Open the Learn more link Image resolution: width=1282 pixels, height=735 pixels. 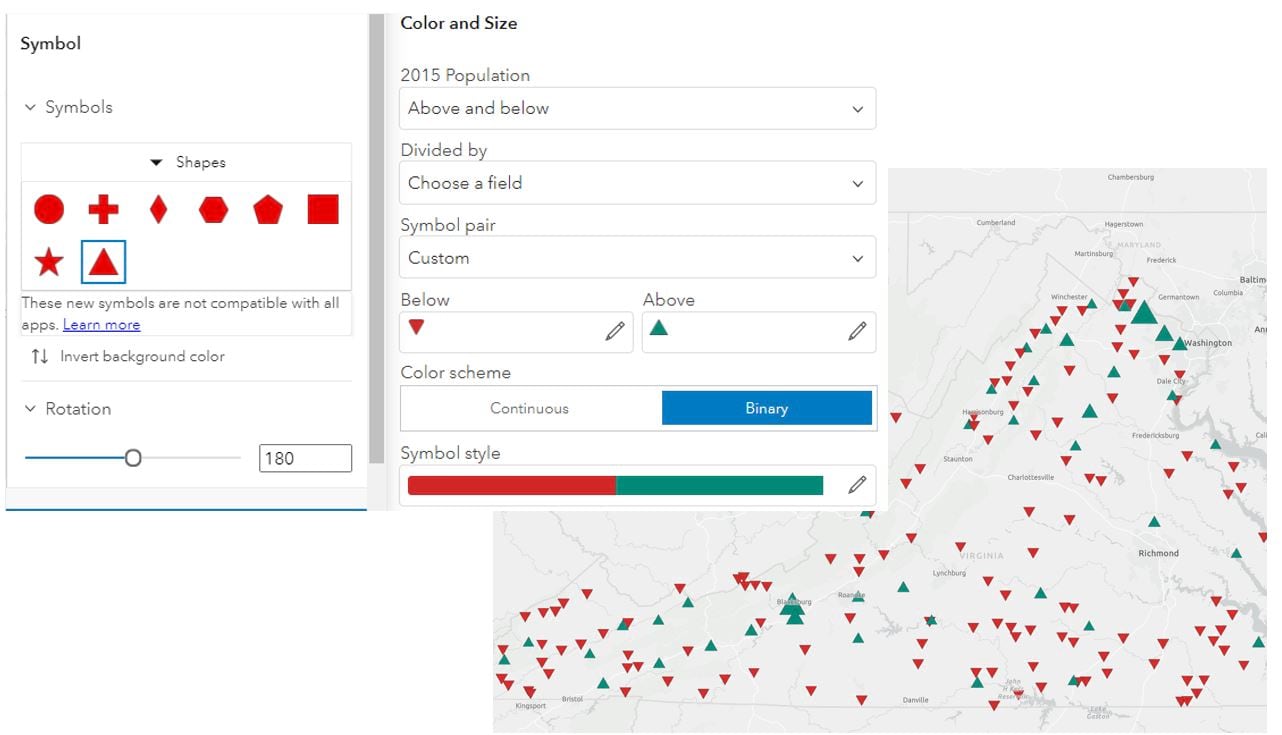[101, 325]
